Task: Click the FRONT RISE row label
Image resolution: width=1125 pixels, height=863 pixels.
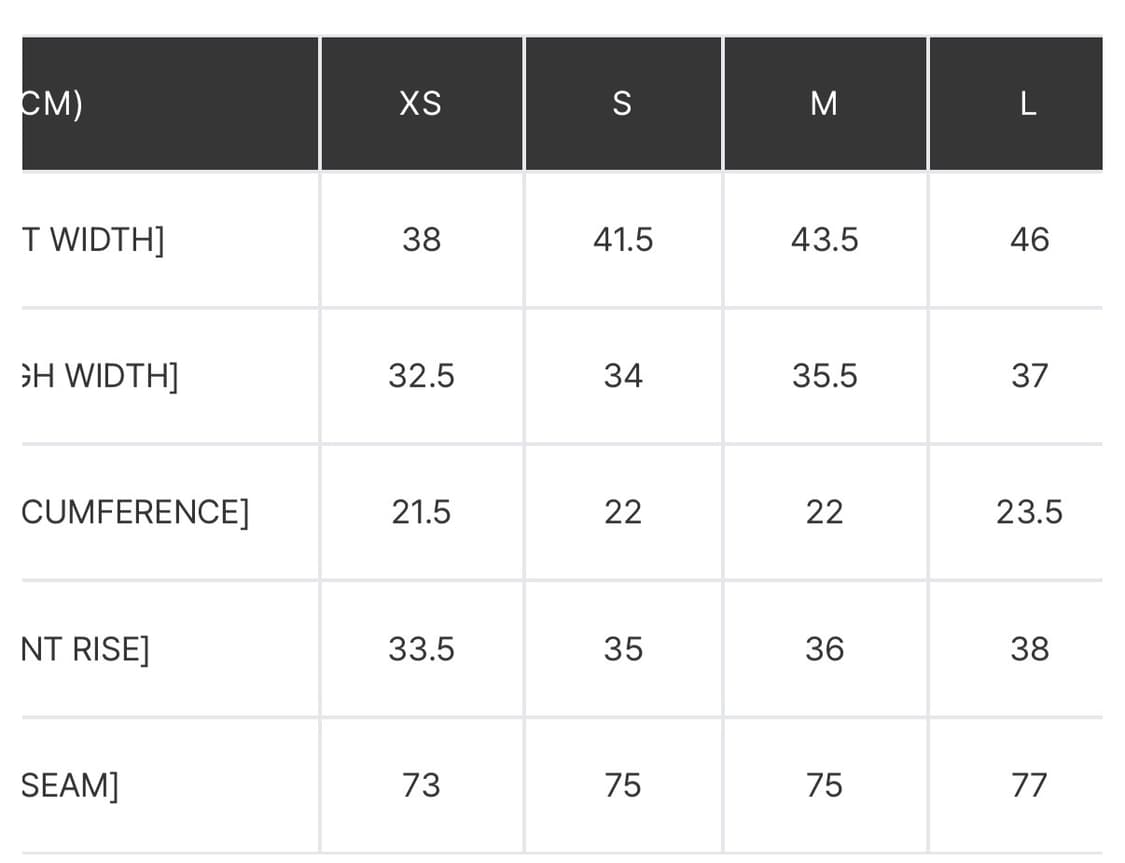Action: (85, 649)
